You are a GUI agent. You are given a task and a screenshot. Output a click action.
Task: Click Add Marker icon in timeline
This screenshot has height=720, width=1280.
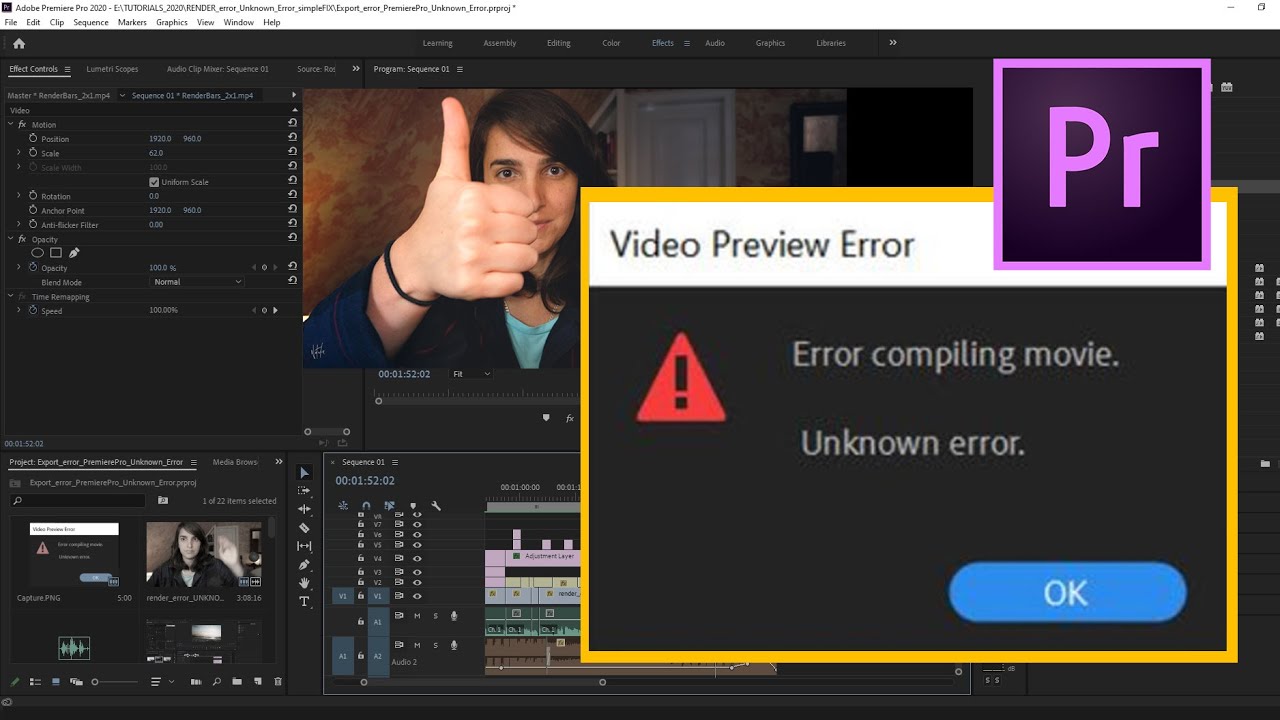coord(413,506)
